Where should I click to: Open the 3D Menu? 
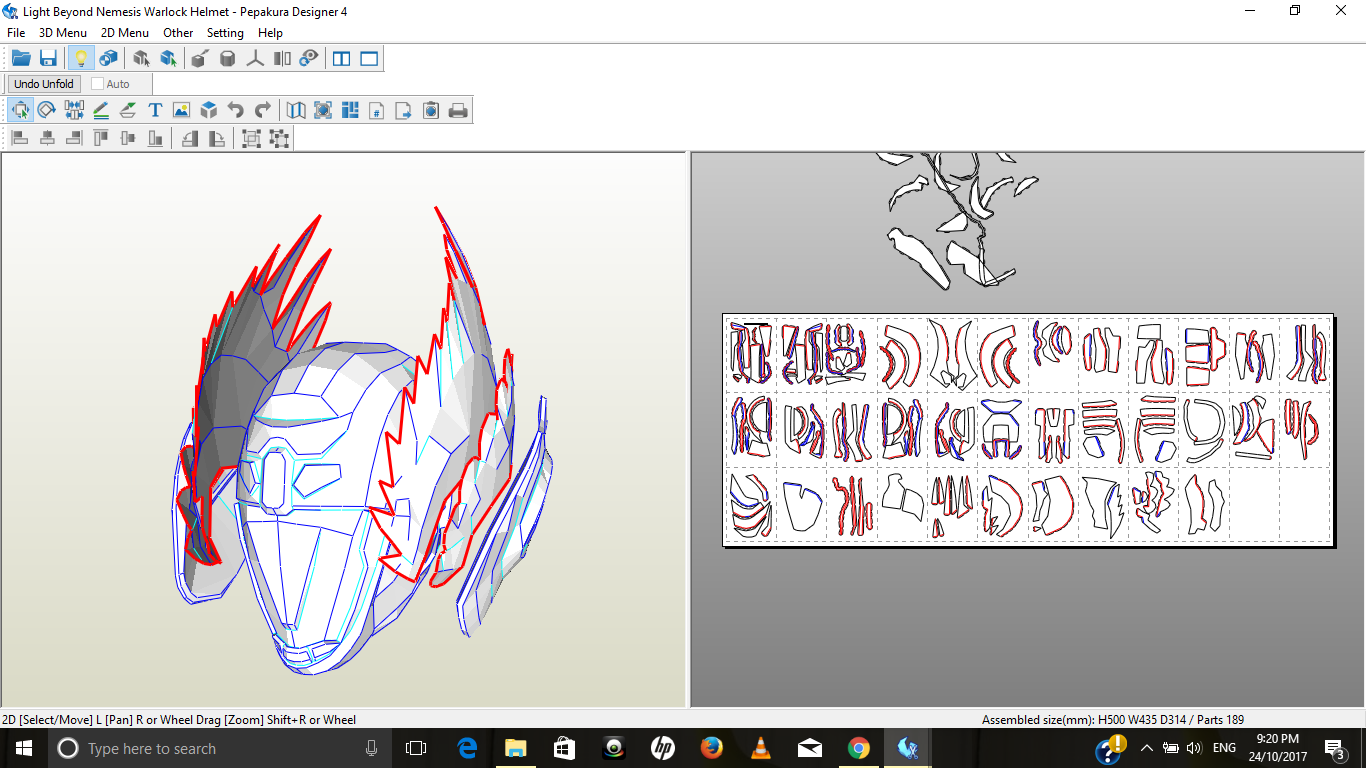63,33
